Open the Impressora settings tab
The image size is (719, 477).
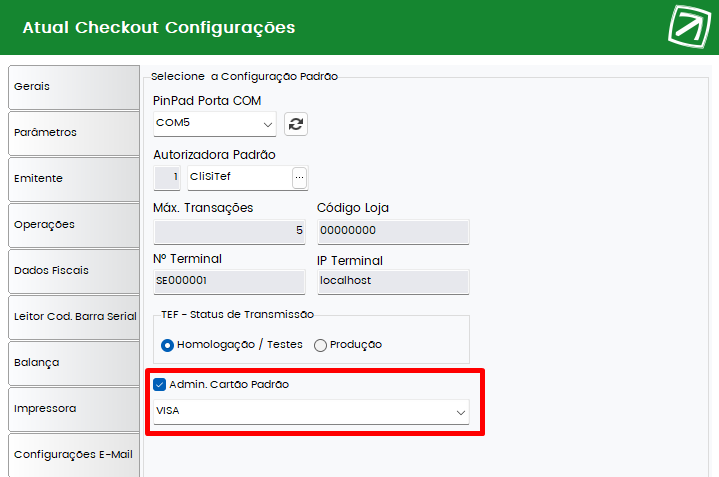pos(74,409)
